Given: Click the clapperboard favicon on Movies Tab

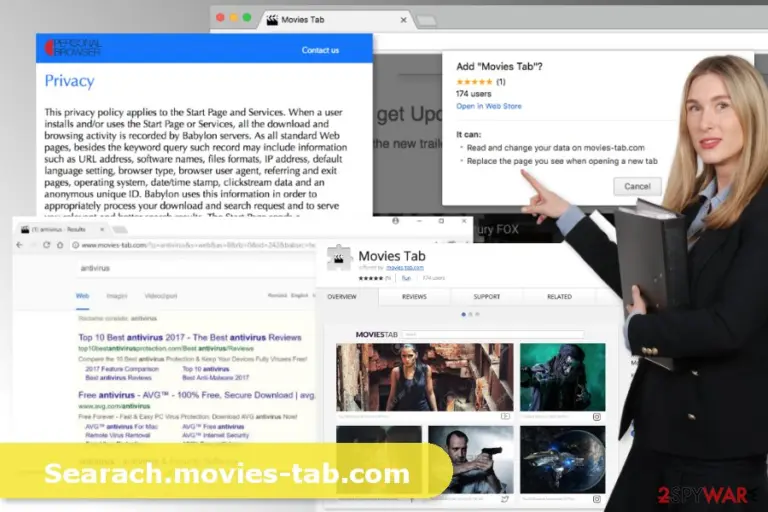Looking at the screenshot, I should pos(272,20).
